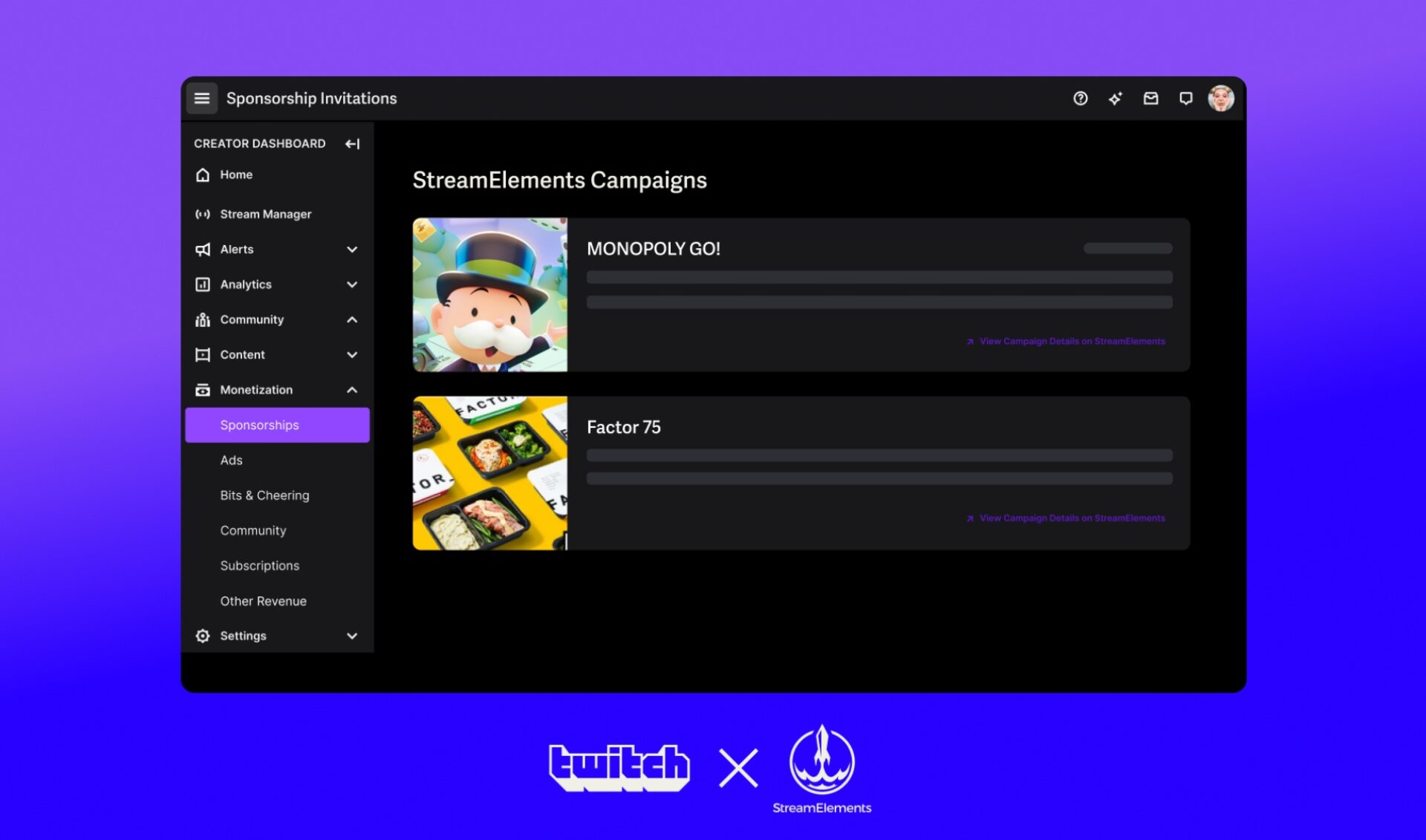
Task: Open the Settings gear icon
Action: click(202, 636)
